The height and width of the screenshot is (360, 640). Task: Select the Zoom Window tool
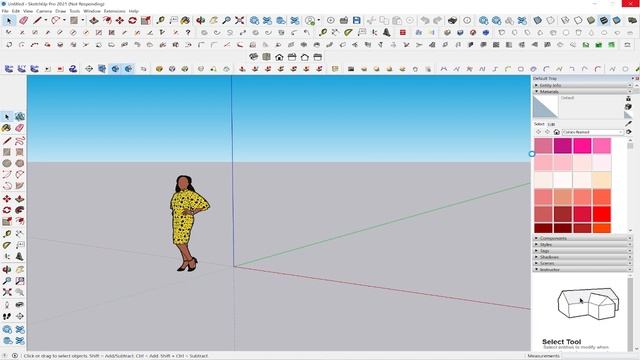pos(20,281)
